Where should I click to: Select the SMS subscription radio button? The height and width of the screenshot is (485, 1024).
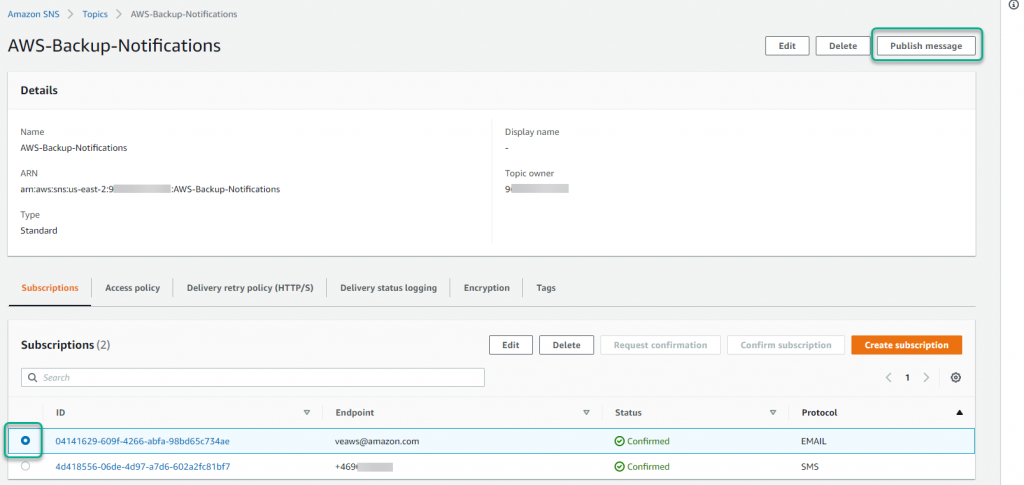[x=25, y=466]
